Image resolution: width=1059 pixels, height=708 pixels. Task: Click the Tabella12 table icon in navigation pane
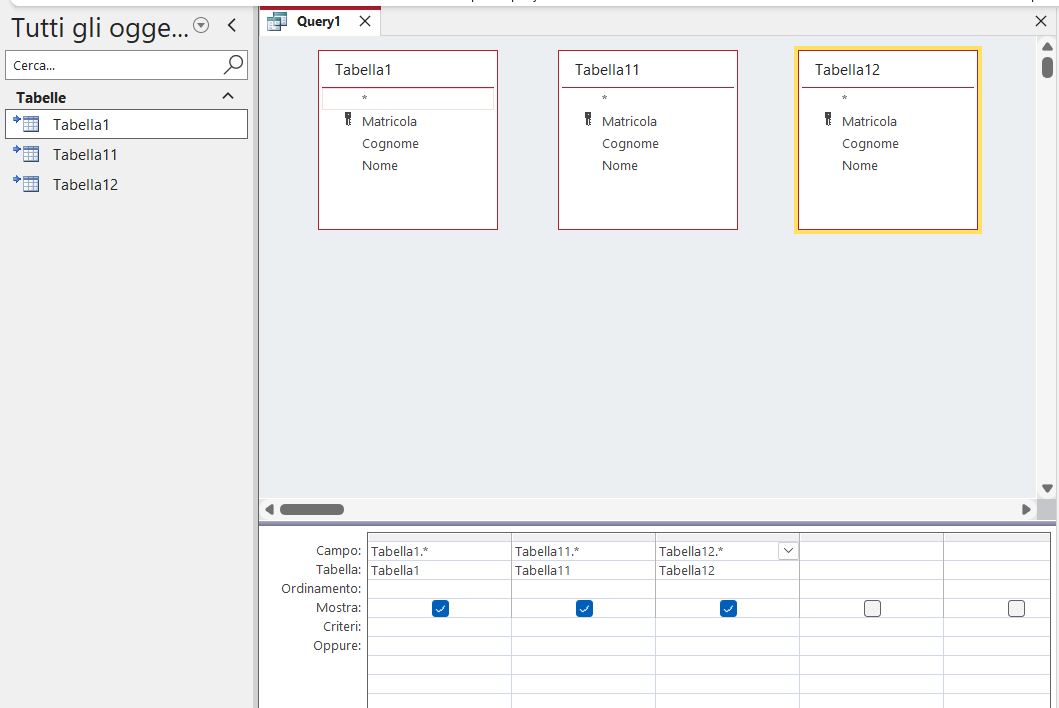(x=27, y=184)
